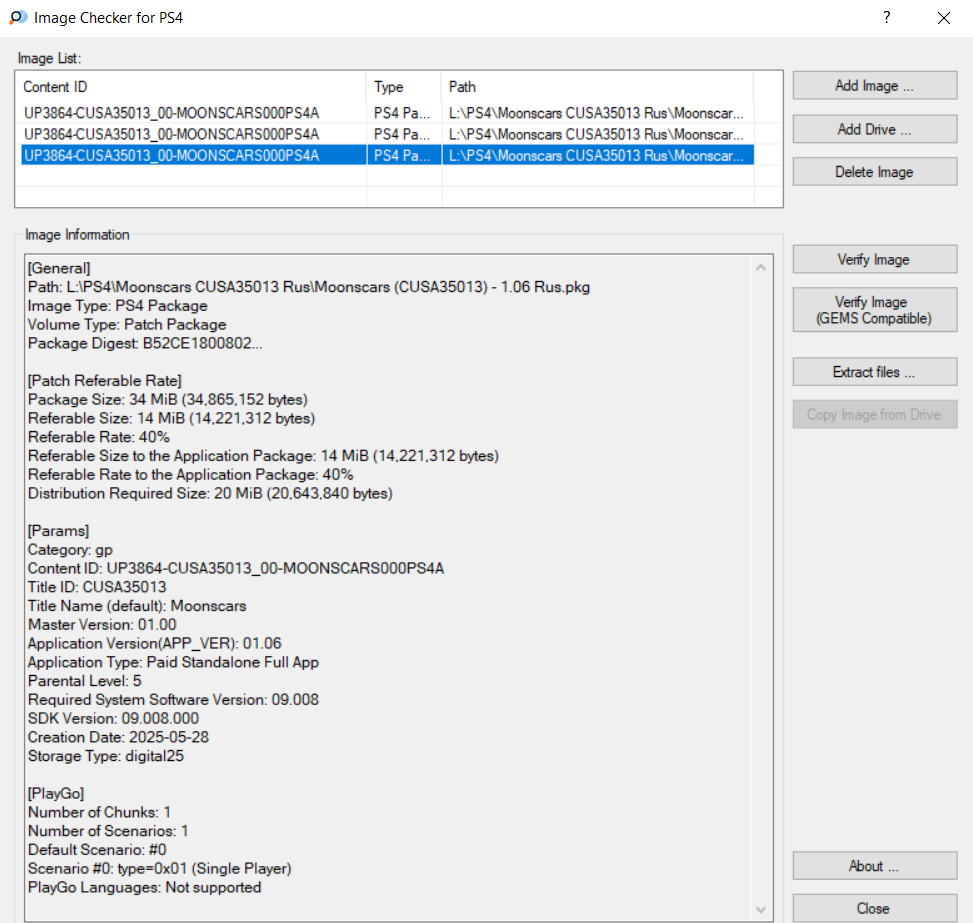Click the Application Version(APP_VER): 01.06 line
The height and width of the screenshot is (923, 973).
[x=155, y=644]
